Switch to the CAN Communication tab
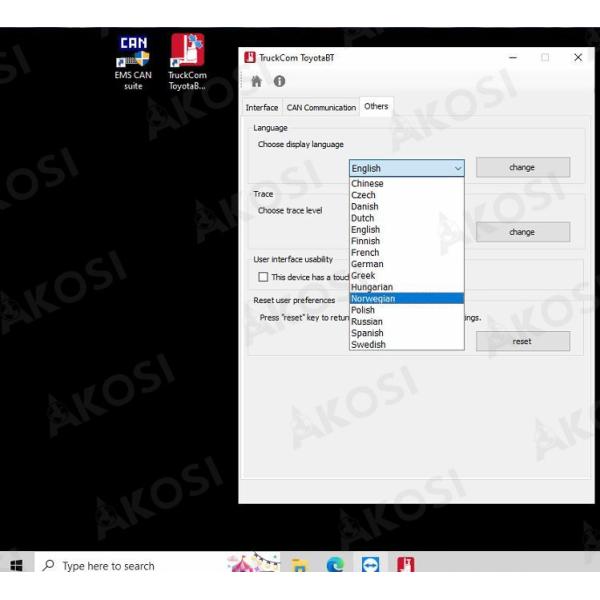 click(321, 107)
